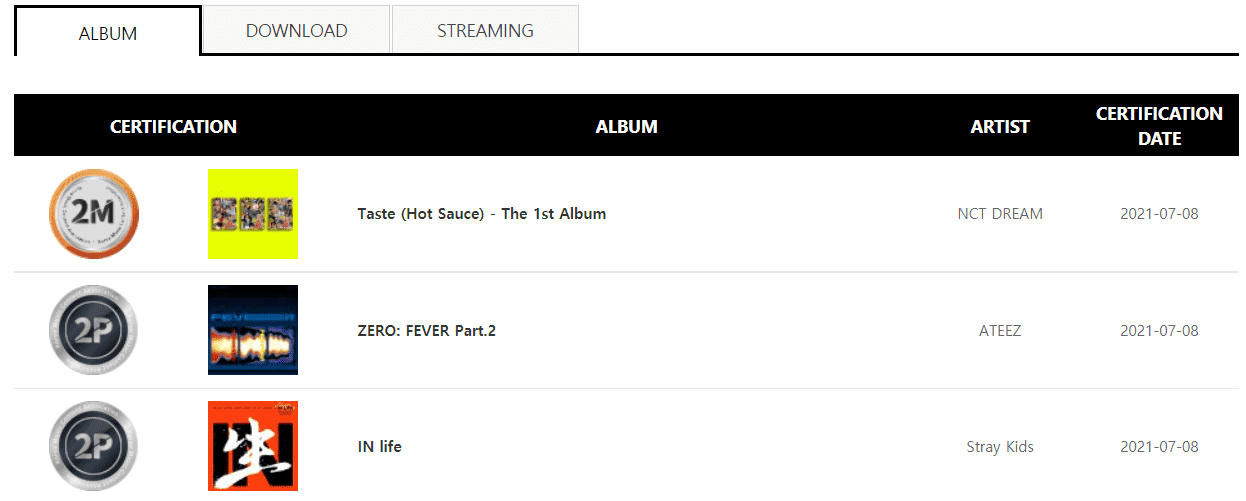Select artist name NCT DREAM
Viewport: 1246px width, 501px height.
(1000, 214)
